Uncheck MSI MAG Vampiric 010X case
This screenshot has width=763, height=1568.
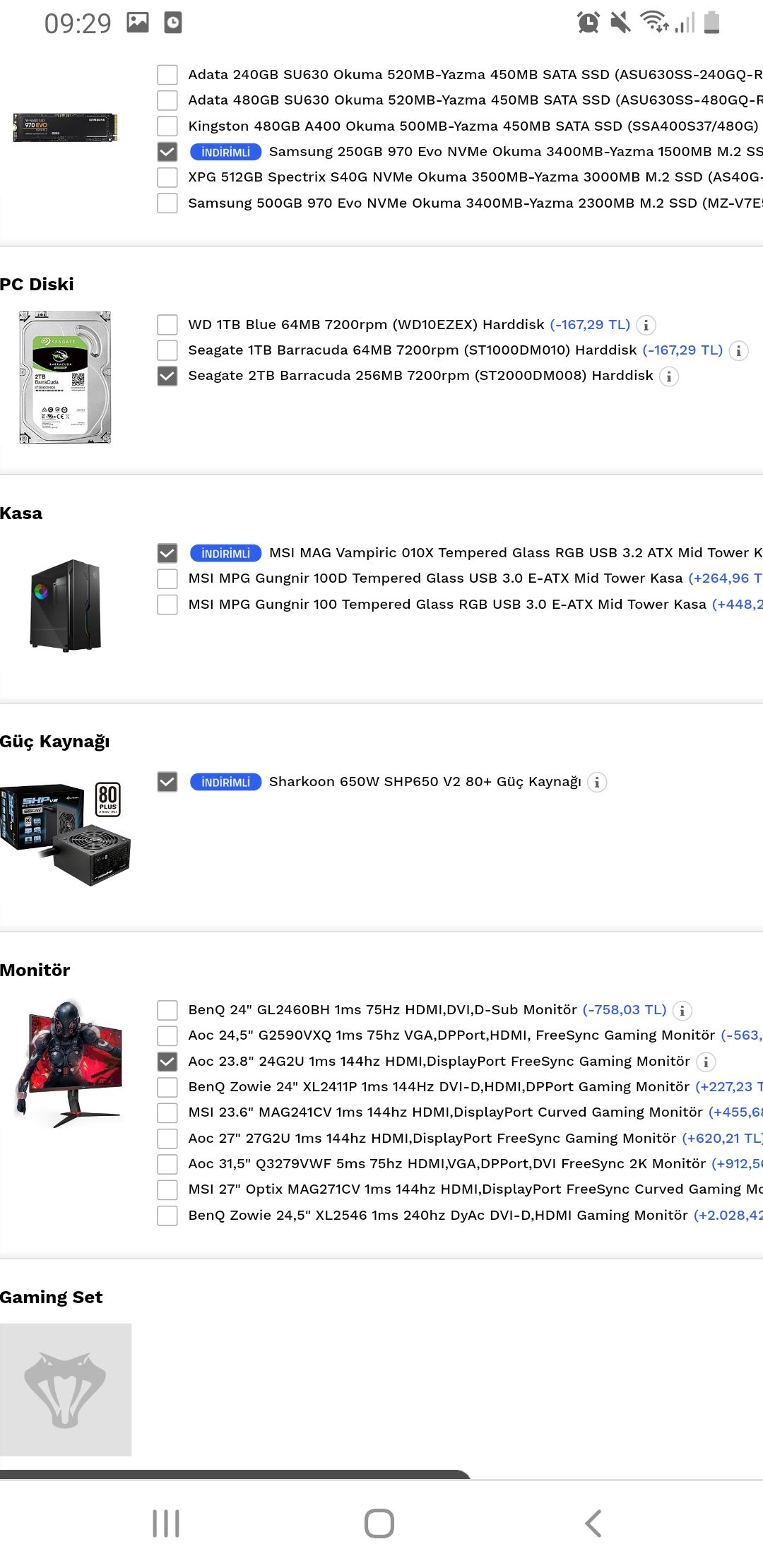tap(167, 553)
